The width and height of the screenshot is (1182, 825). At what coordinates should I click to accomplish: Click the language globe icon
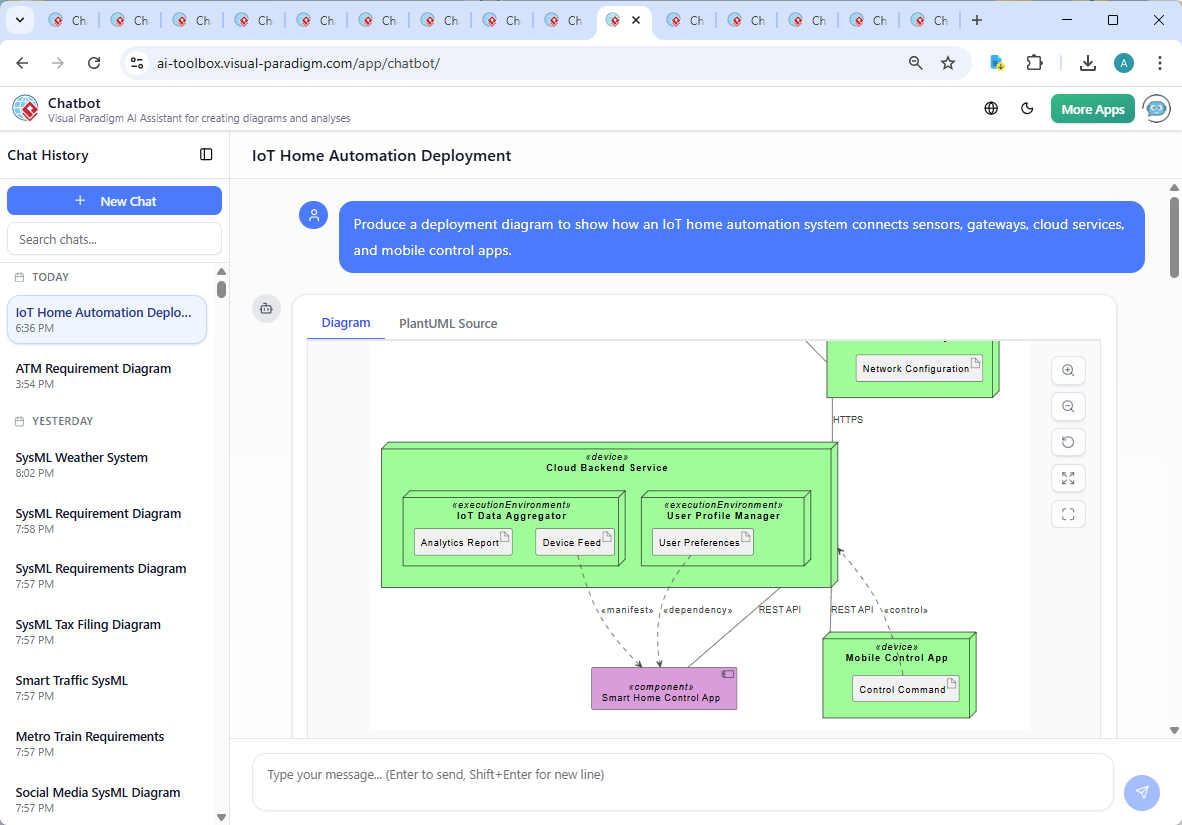point(991,109)
